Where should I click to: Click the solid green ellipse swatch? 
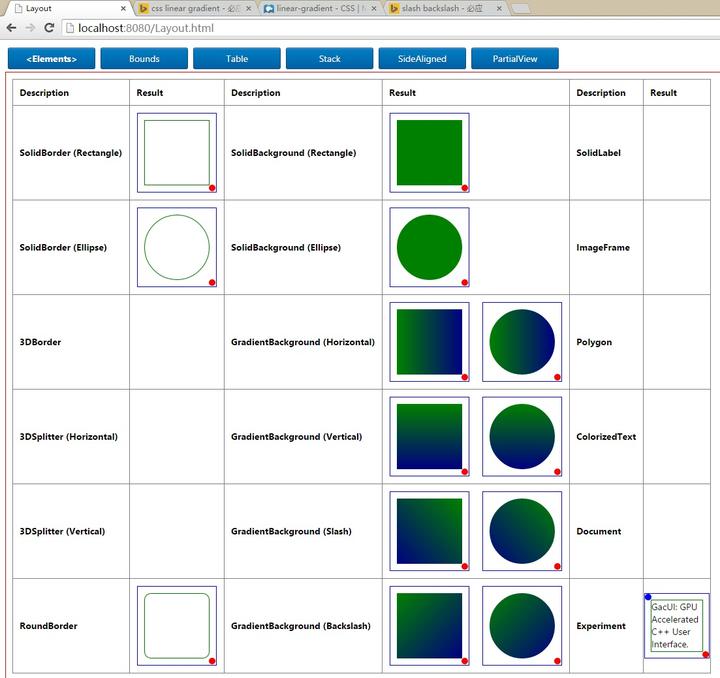(x=429, y=247)
